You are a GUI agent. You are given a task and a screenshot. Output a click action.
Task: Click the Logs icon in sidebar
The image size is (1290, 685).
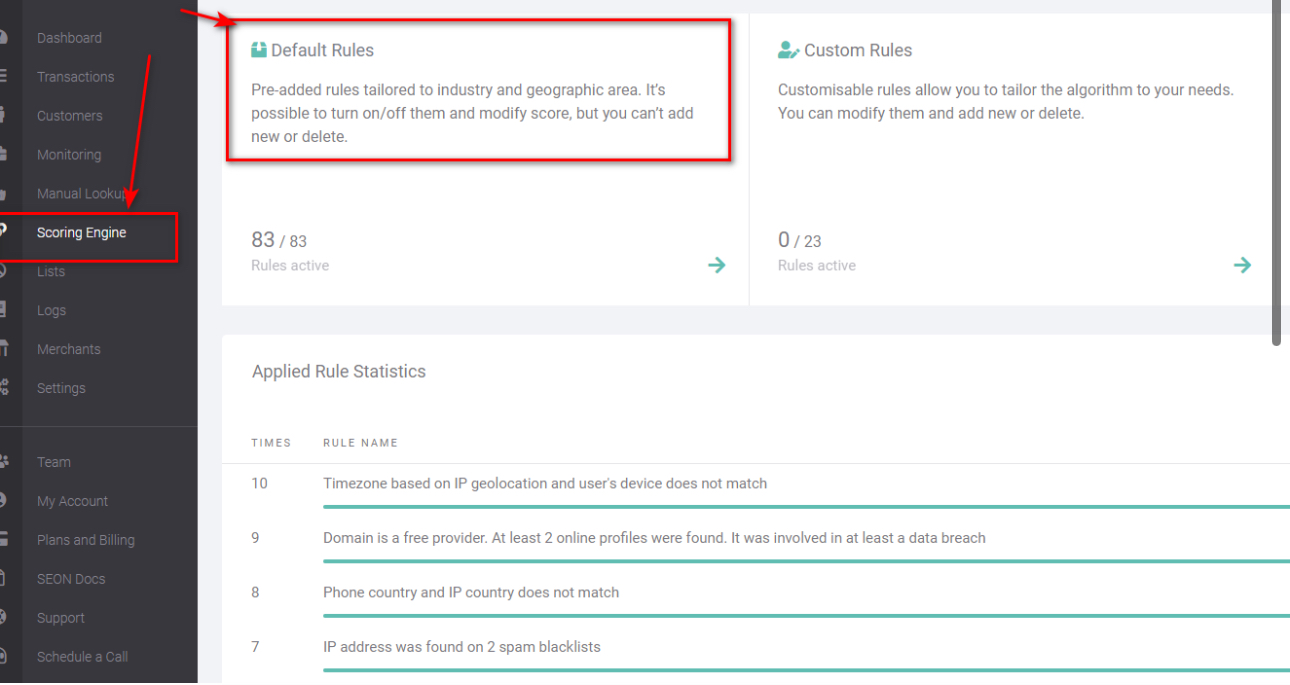point(4,310)
